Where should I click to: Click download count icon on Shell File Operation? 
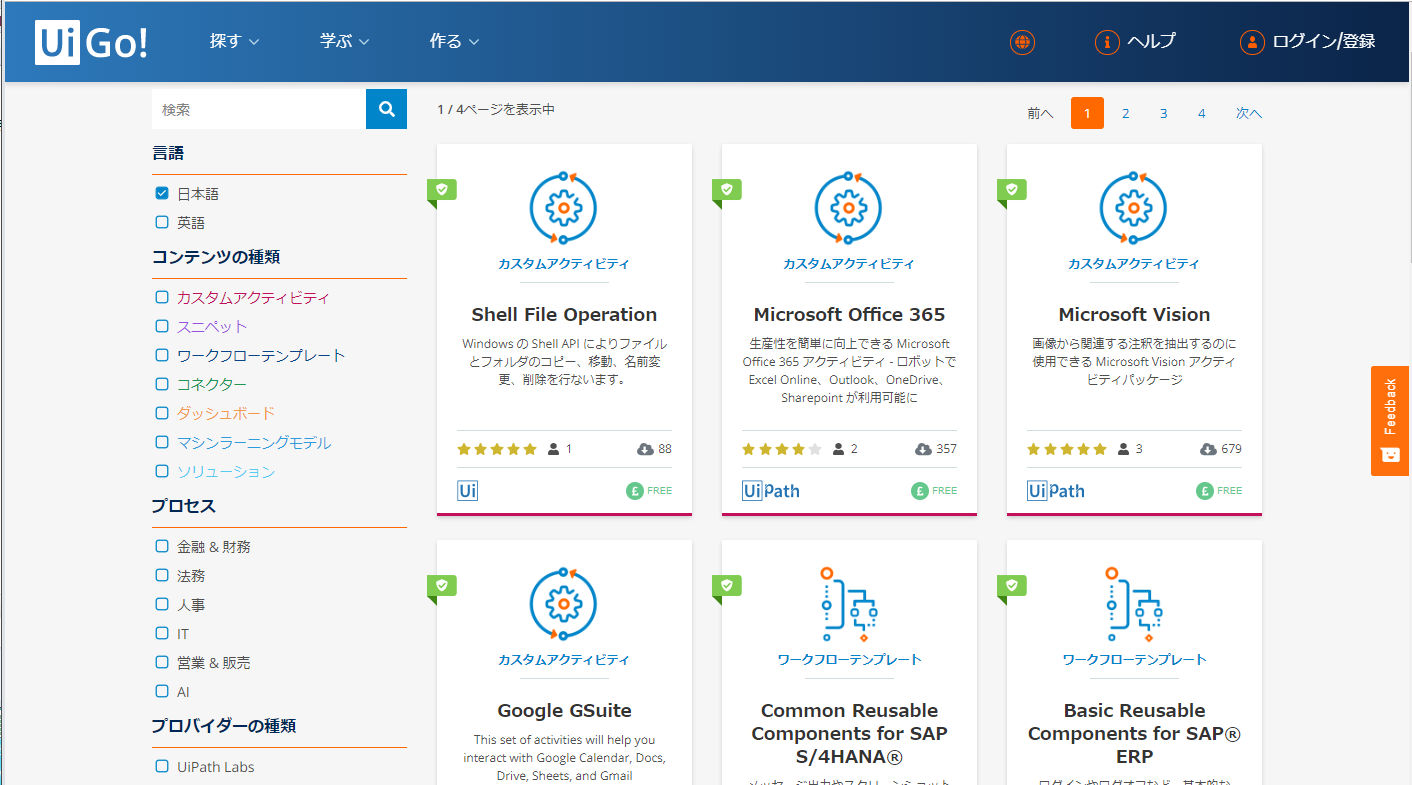pyautogui.click(x=645, y=449)
